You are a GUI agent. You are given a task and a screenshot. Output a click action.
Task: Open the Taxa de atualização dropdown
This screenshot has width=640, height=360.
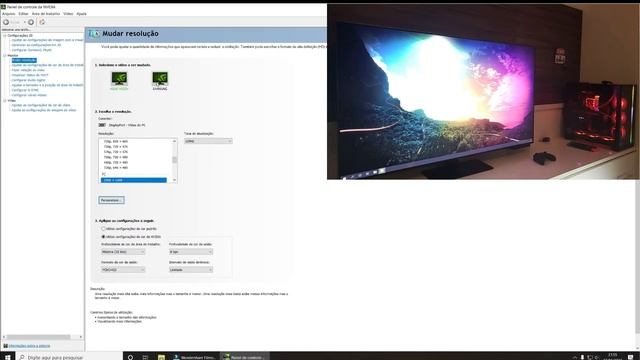[208, 141]
